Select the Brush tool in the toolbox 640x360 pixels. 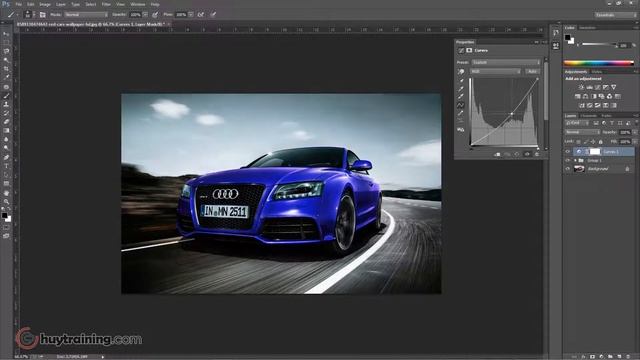[6, 96]
